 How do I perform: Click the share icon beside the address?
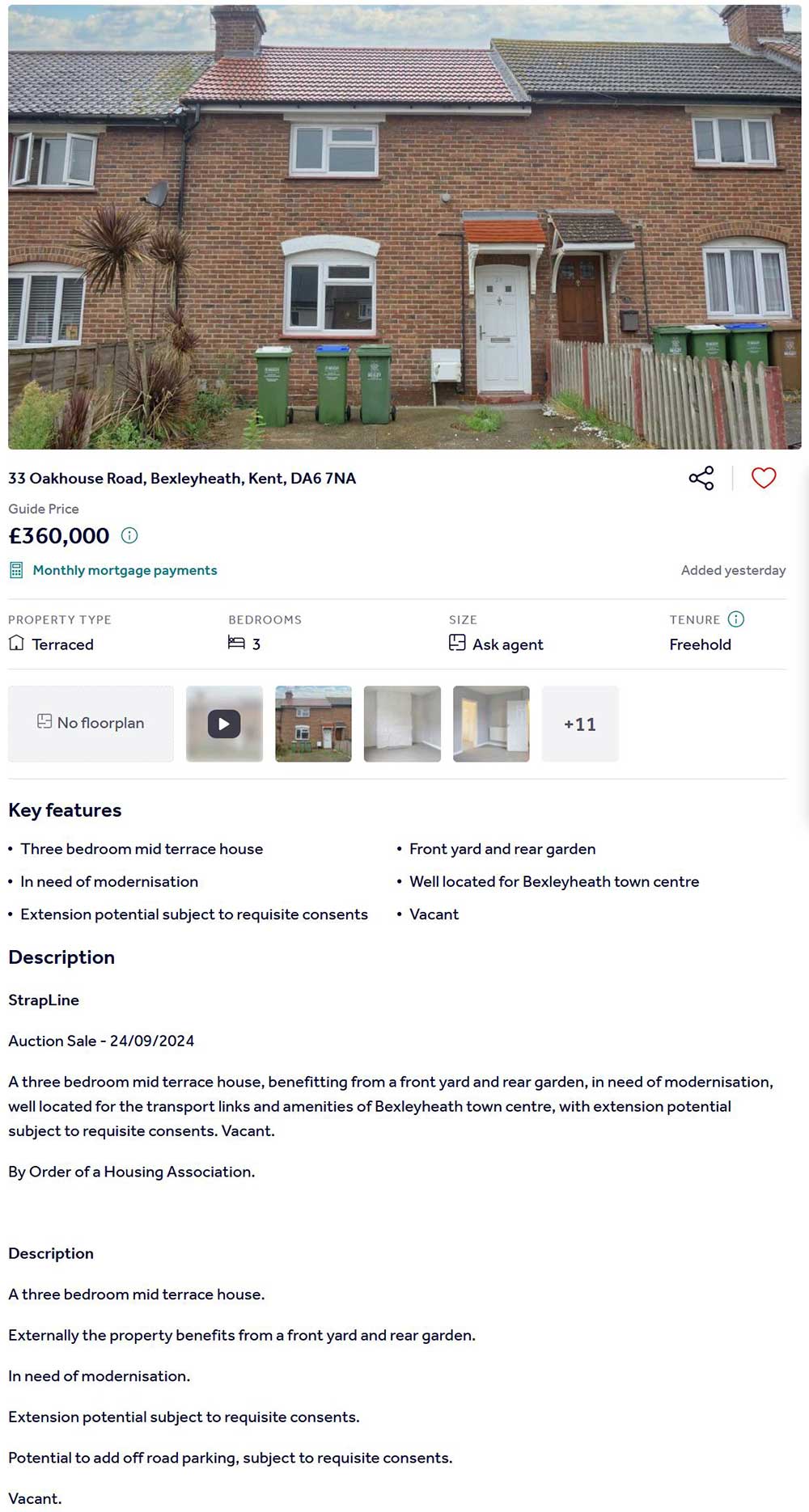[701, 478]
